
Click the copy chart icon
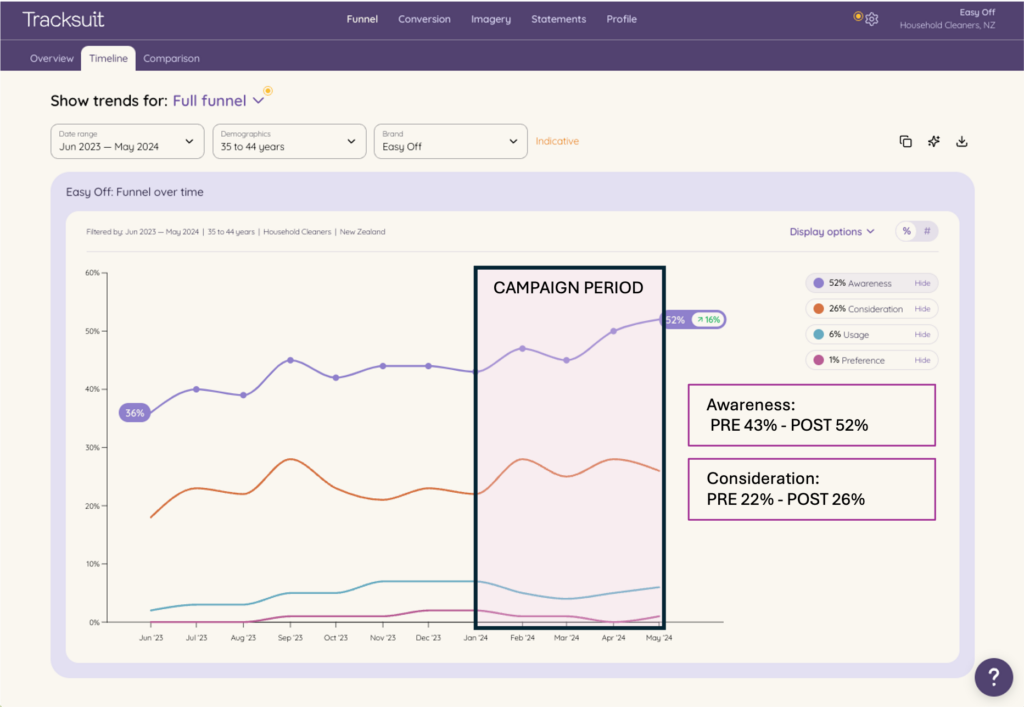[905, 141]
